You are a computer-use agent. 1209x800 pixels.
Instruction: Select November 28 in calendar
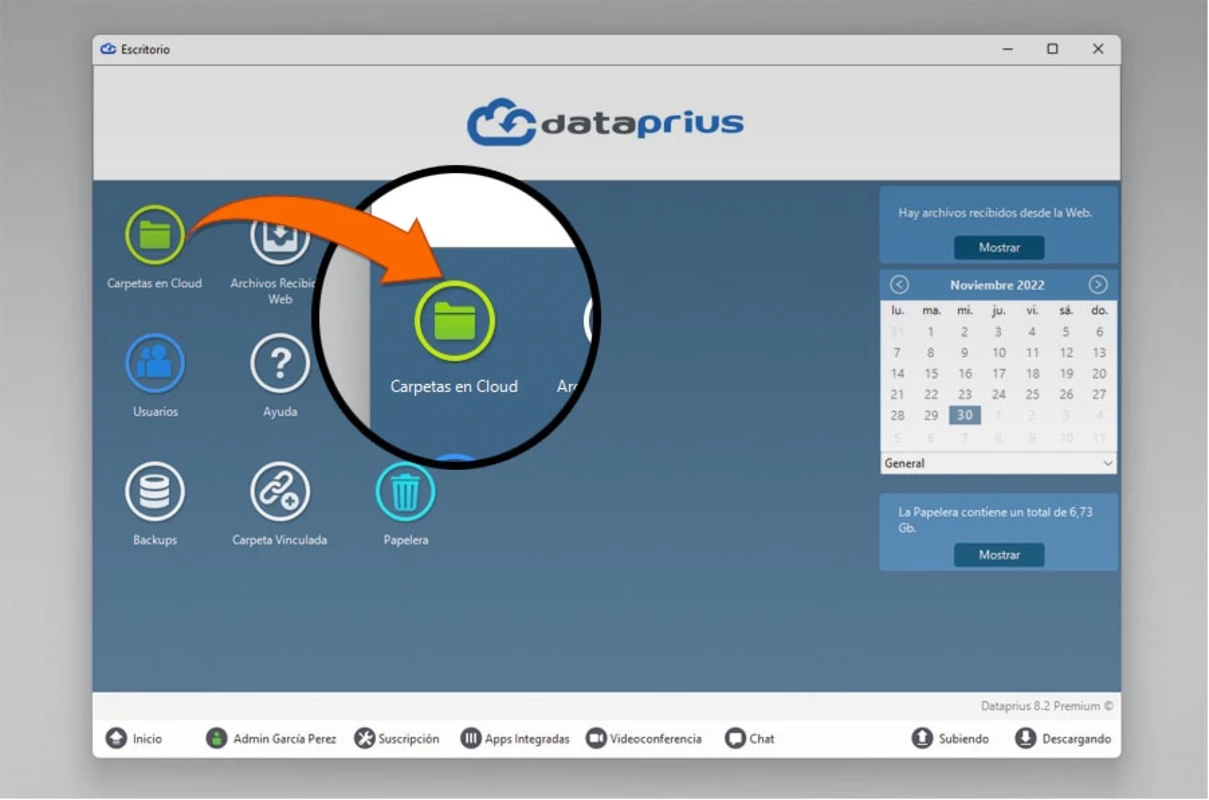tap(897, 415)
